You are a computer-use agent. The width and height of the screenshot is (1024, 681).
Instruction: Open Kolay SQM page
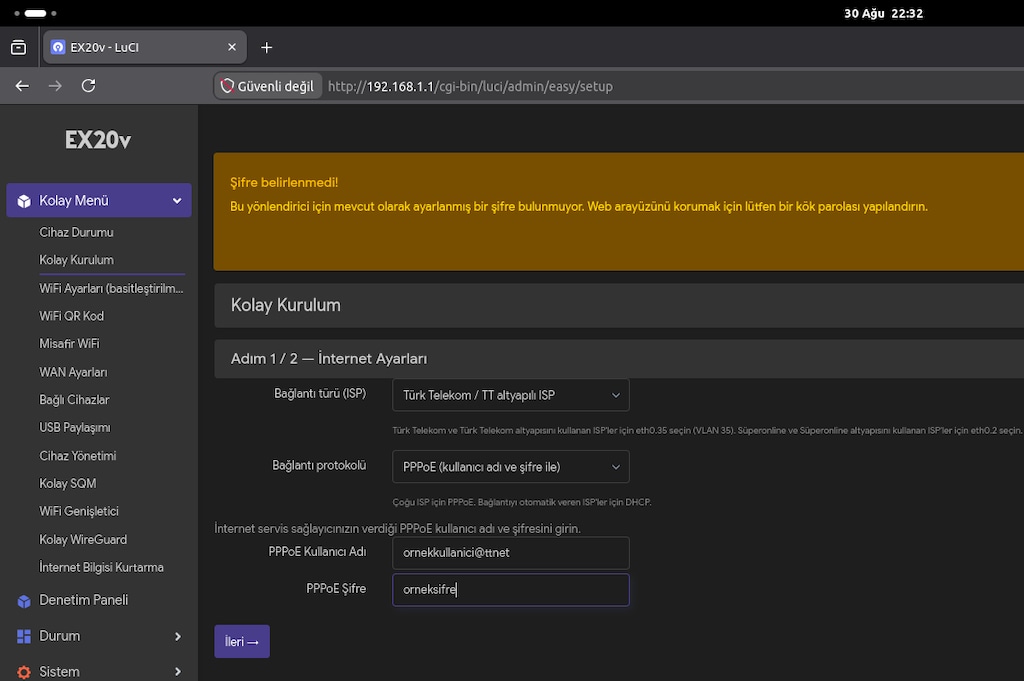coord(68,484)
